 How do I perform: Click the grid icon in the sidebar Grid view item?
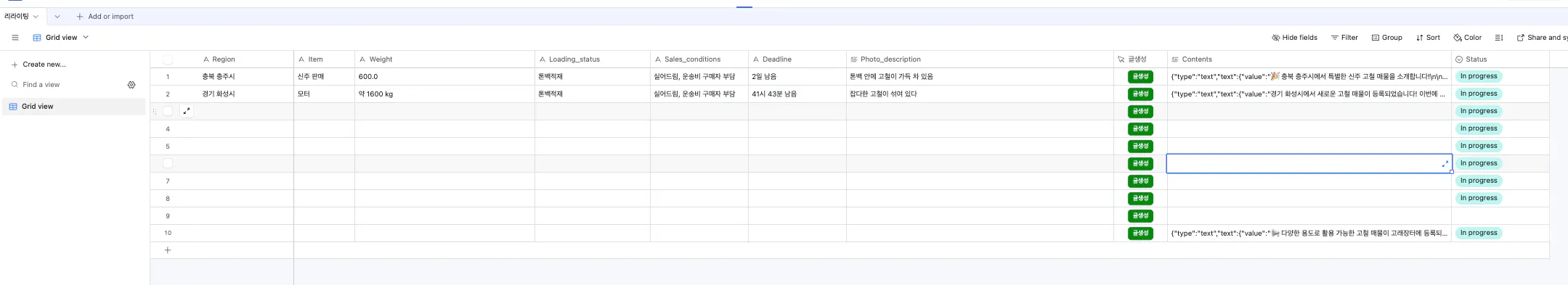click(x=13, y=107)
